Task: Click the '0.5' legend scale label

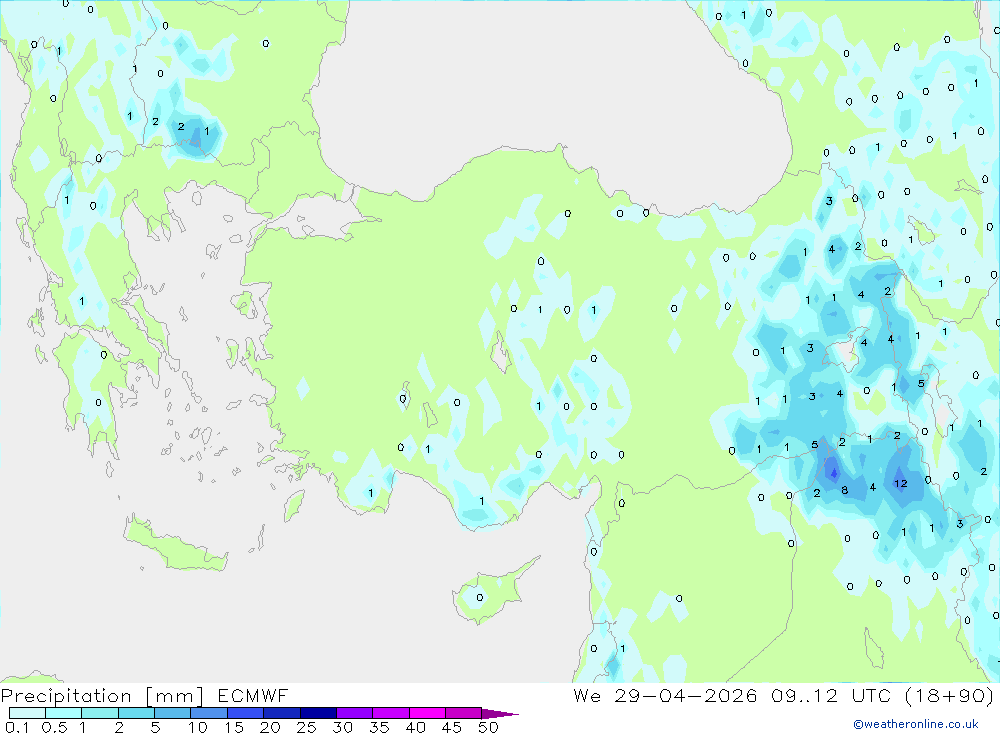Action: tap(54, 727)
